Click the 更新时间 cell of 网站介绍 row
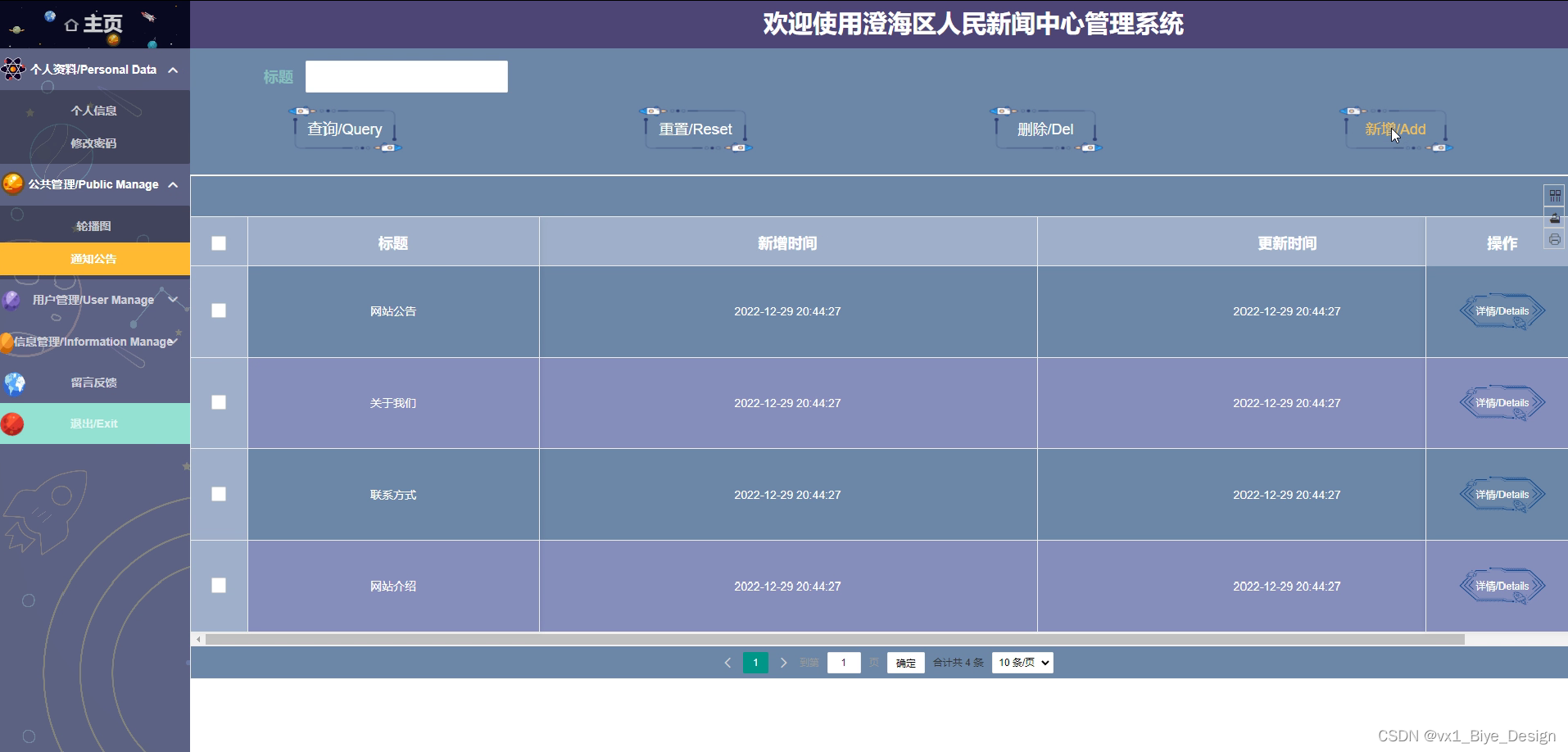 point(1287,587)
